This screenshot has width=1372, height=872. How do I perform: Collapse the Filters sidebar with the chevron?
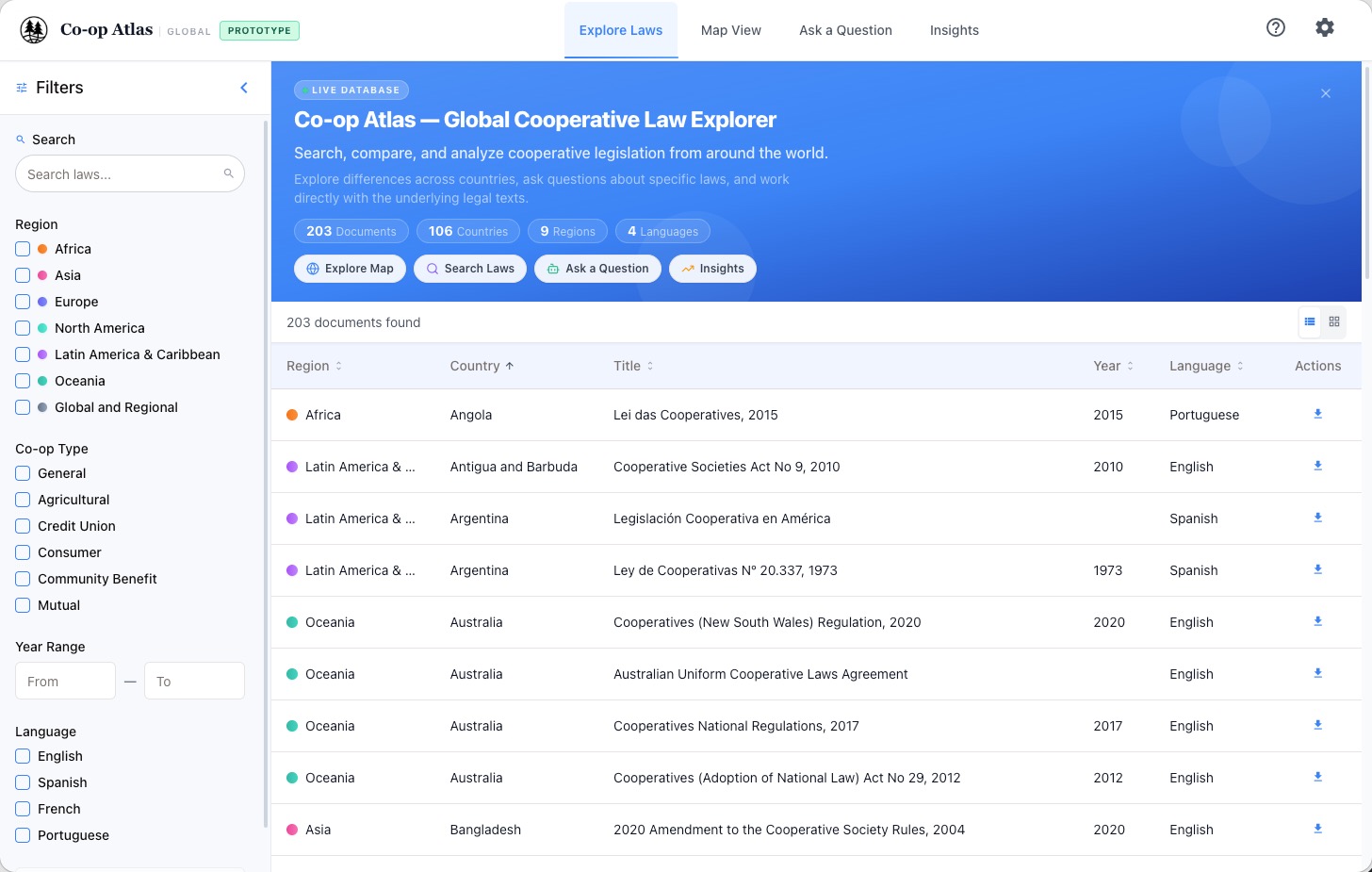[x=243, y=87]
